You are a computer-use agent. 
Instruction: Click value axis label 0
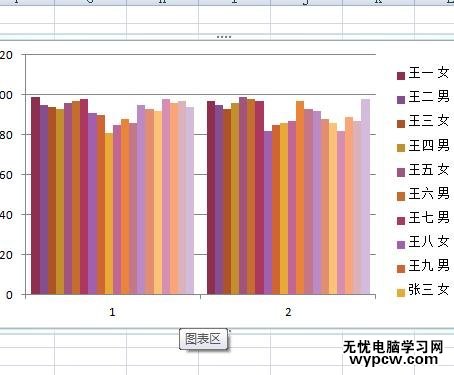pyautogui.click(x=9, y=295)
